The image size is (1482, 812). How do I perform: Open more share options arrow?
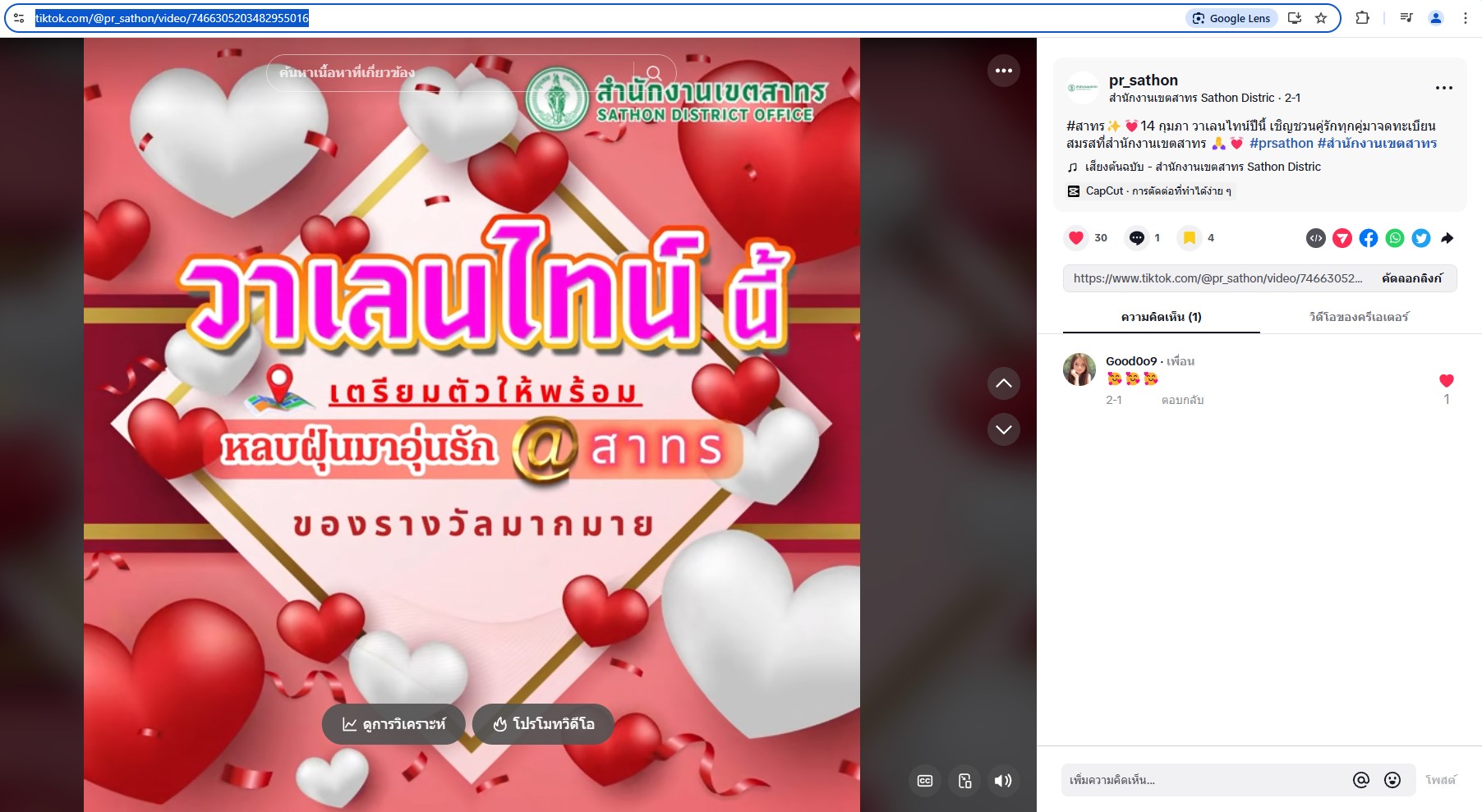(1447, 238)
